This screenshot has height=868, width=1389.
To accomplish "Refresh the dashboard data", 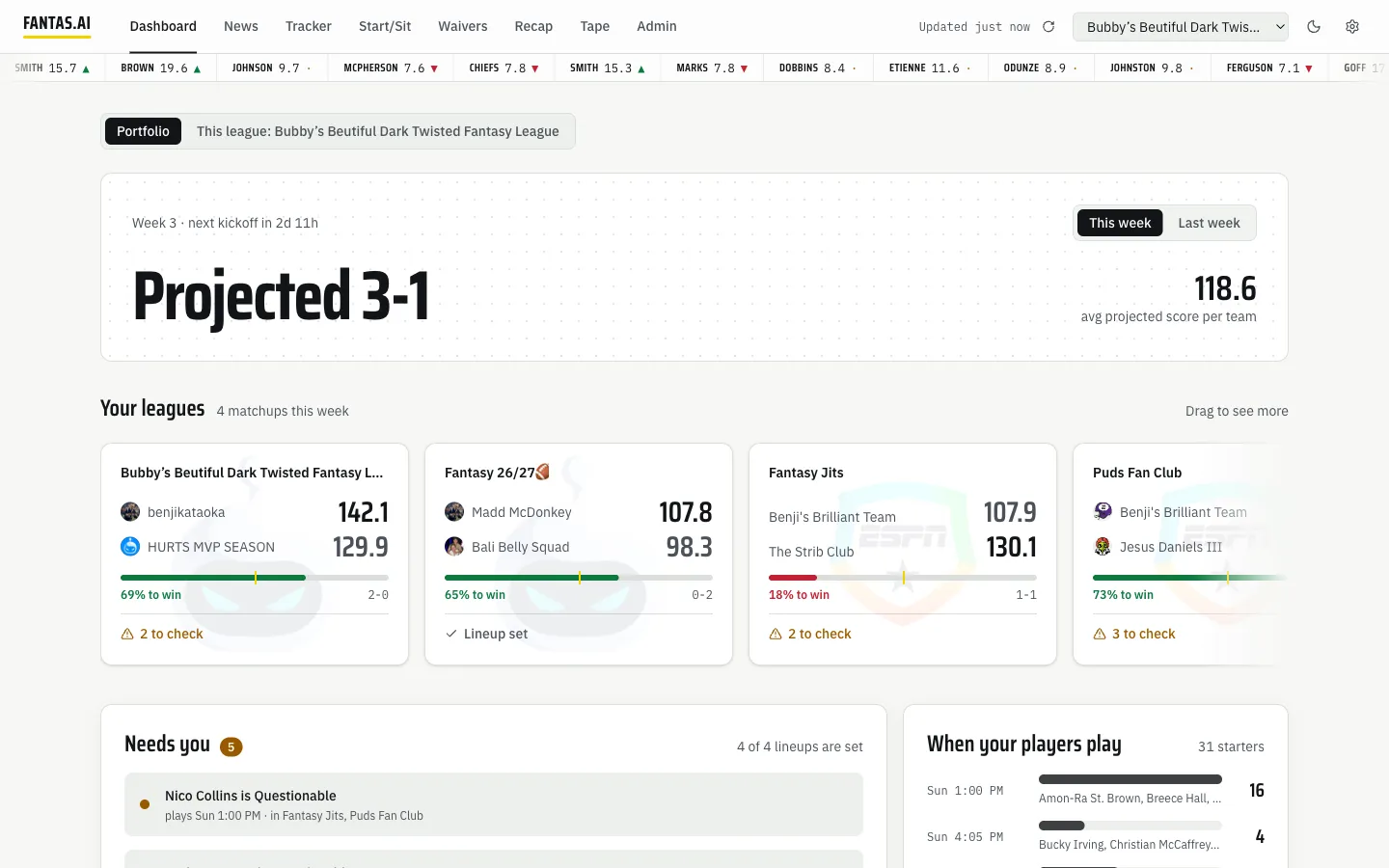I will (1049, 27).
